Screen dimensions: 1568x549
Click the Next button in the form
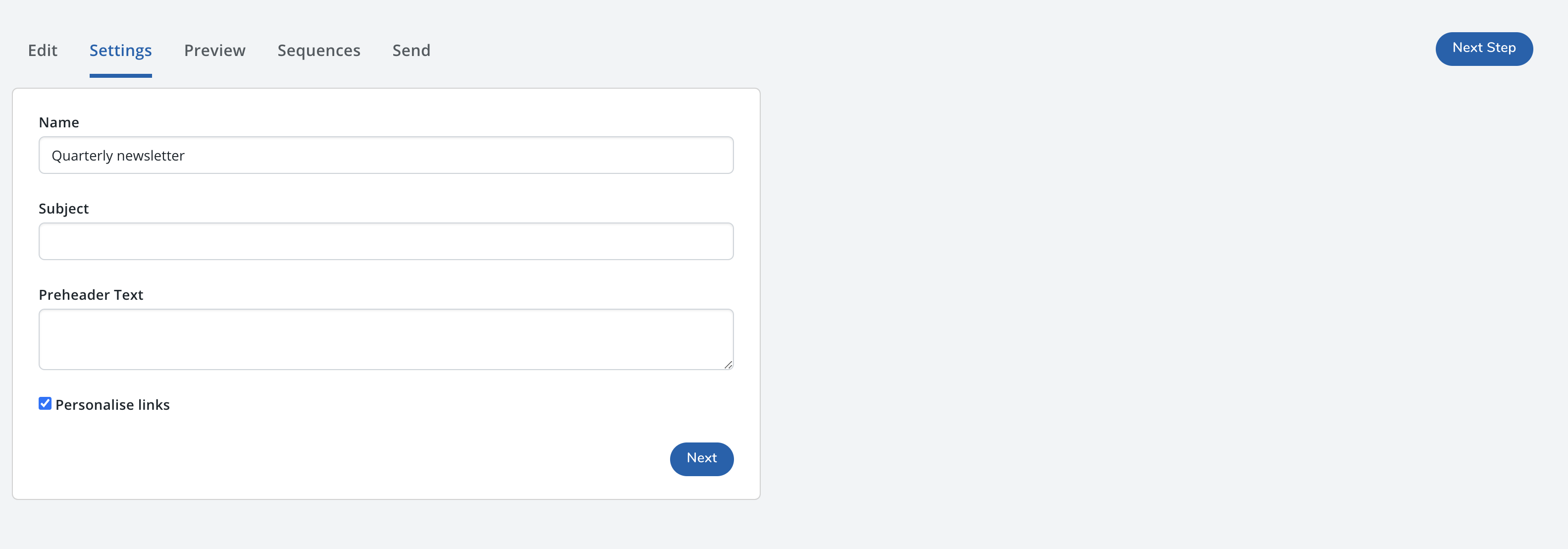[x=701, y=458]
